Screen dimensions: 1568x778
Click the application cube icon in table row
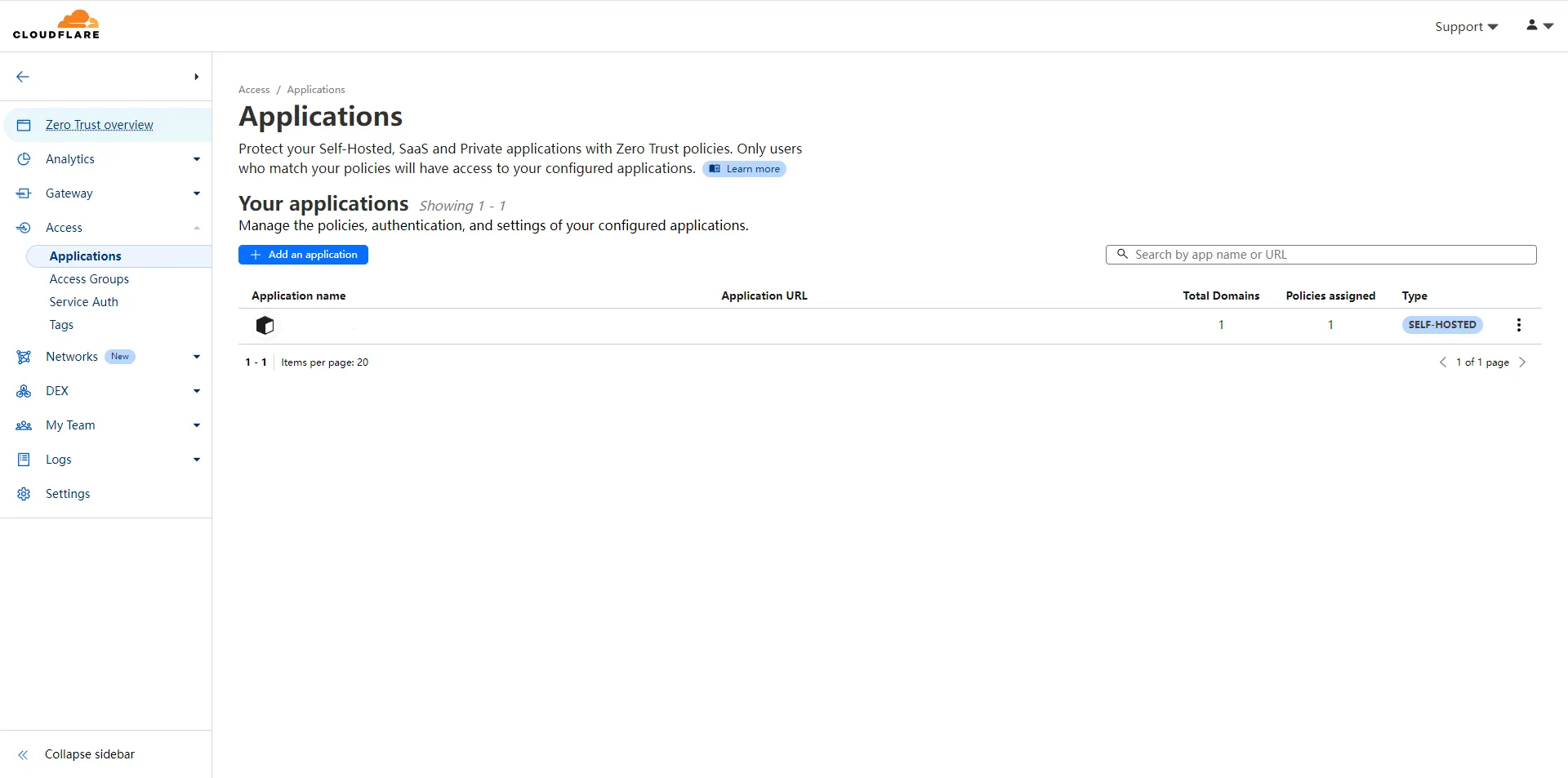coord(265,326)
